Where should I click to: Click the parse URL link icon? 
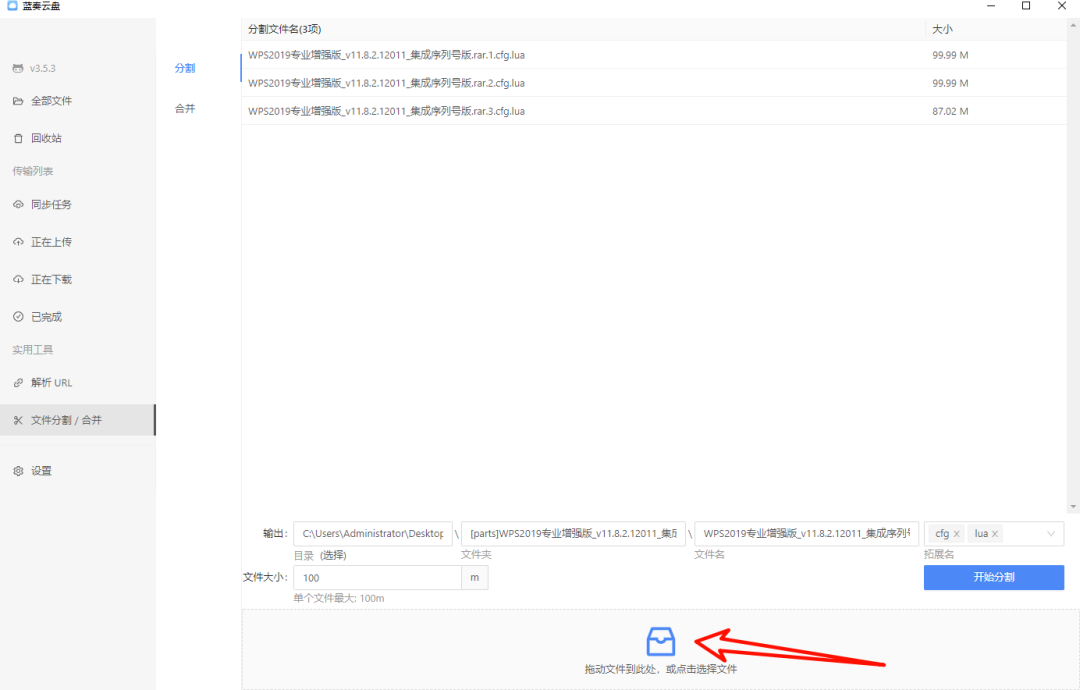point(18,383)
